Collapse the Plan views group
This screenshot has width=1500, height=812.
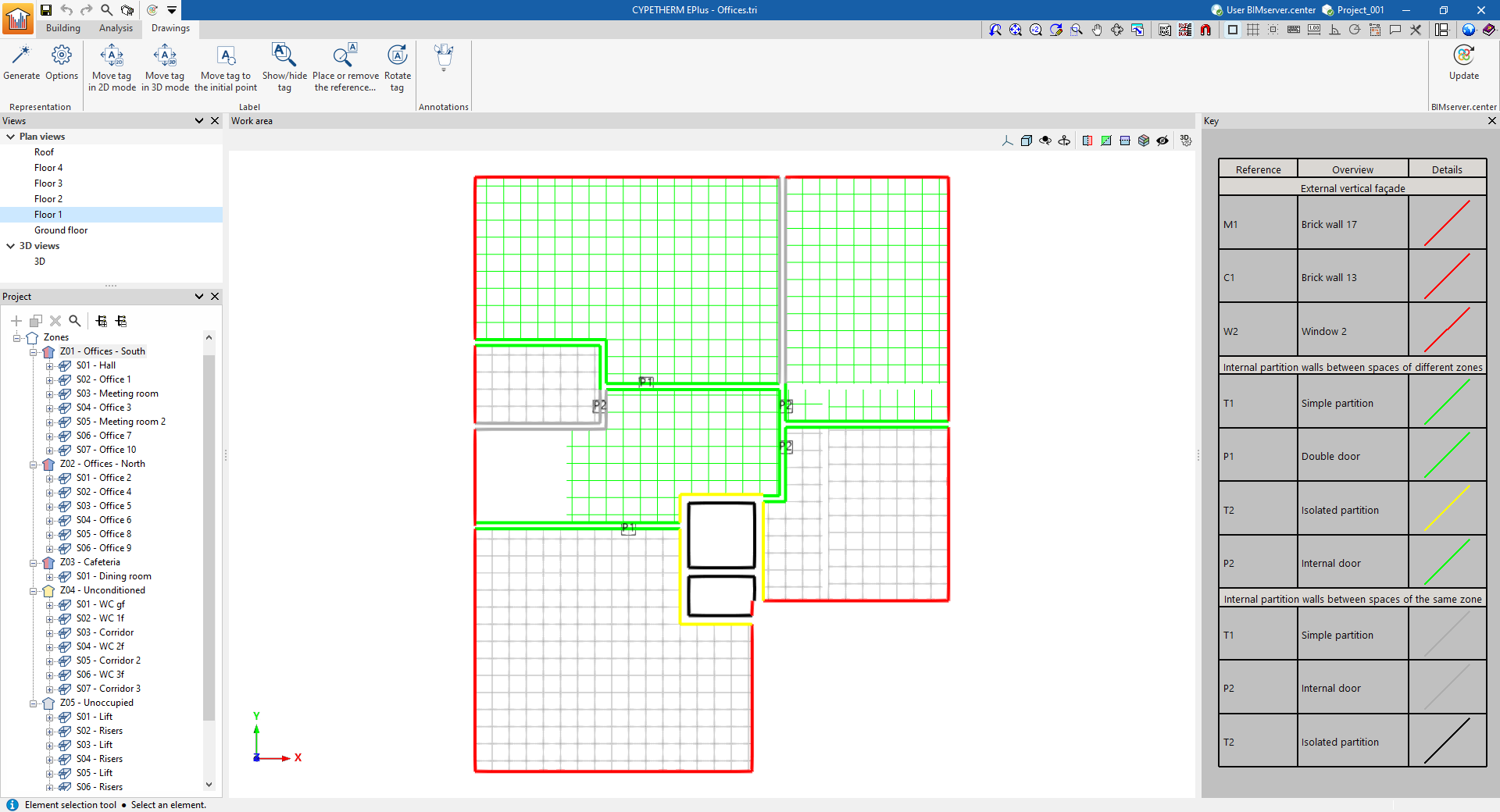[x=10, y=137]
